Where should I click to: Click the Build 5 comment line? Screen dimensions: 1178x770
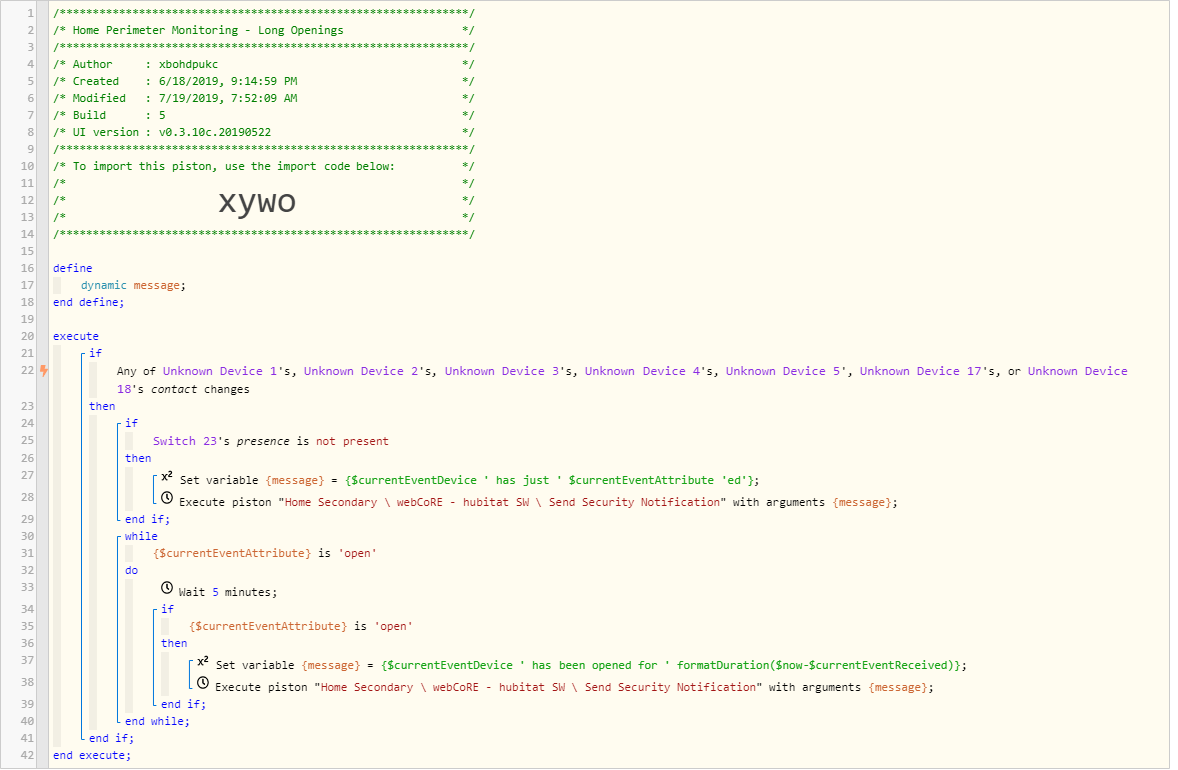point(264,116)
